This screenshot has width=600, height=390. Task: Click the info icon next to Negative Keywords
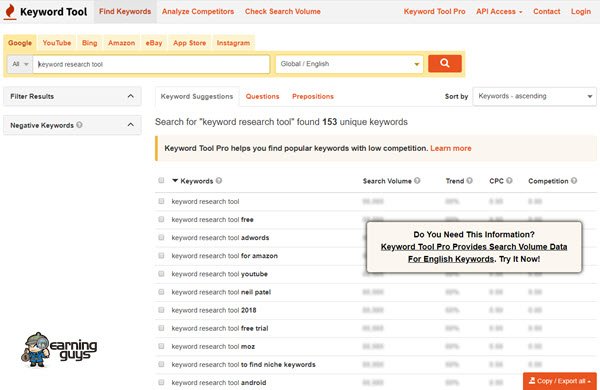[x=79, y=125]
